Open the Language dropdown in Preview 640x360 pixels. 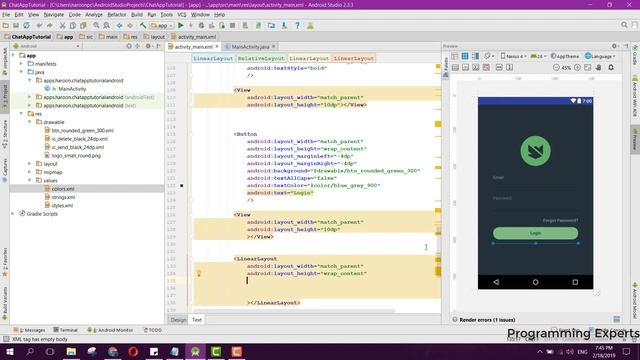point(600,56)
